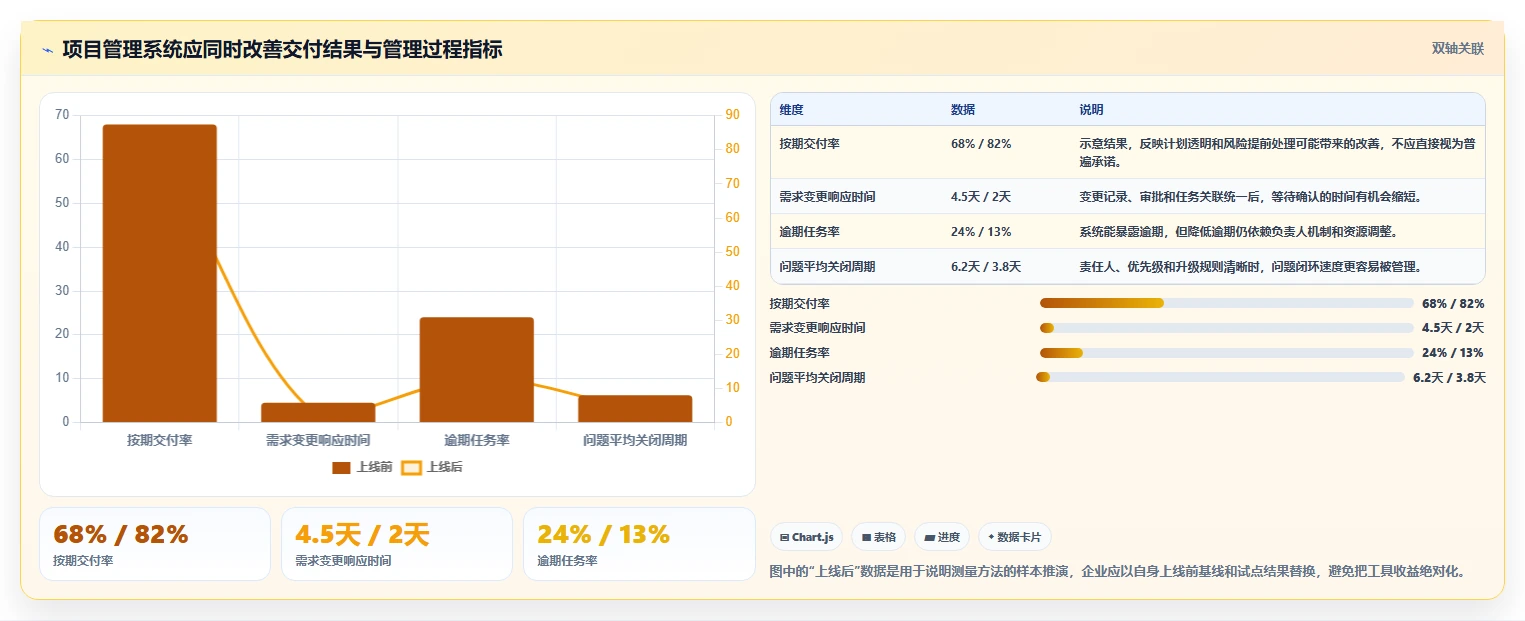Click the 问题平均关闭周期 bar in the chart
Screen dimensions: 1525x621
coord(635,409)
